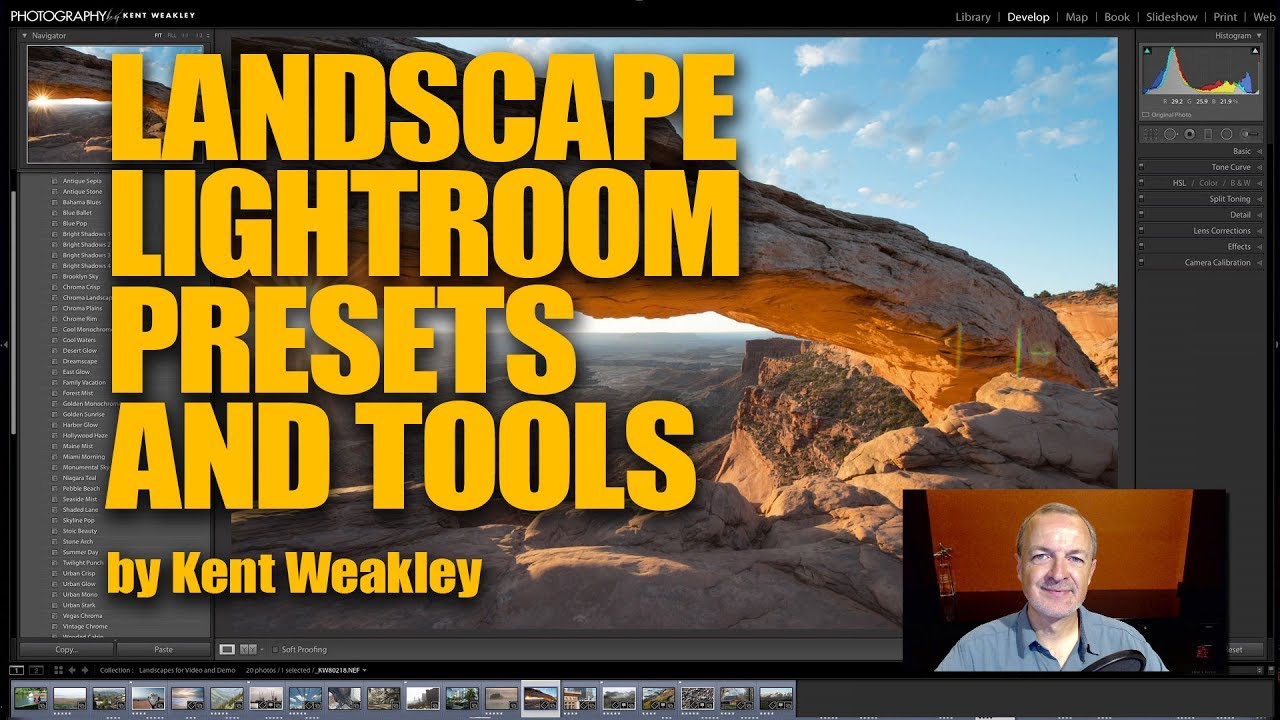1280x720 pixels.
Task: Collapse the Navigator panel triangle
Action: (x=25, y=36)
